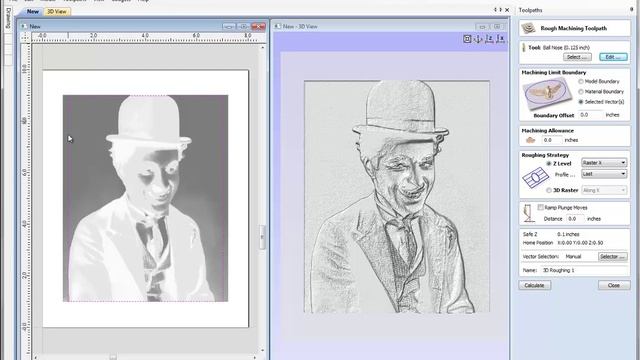The height and width of the screenshot is (360, 640).
Task: Open the vertical Drawing tab on left edge
Action: (8, 18)
